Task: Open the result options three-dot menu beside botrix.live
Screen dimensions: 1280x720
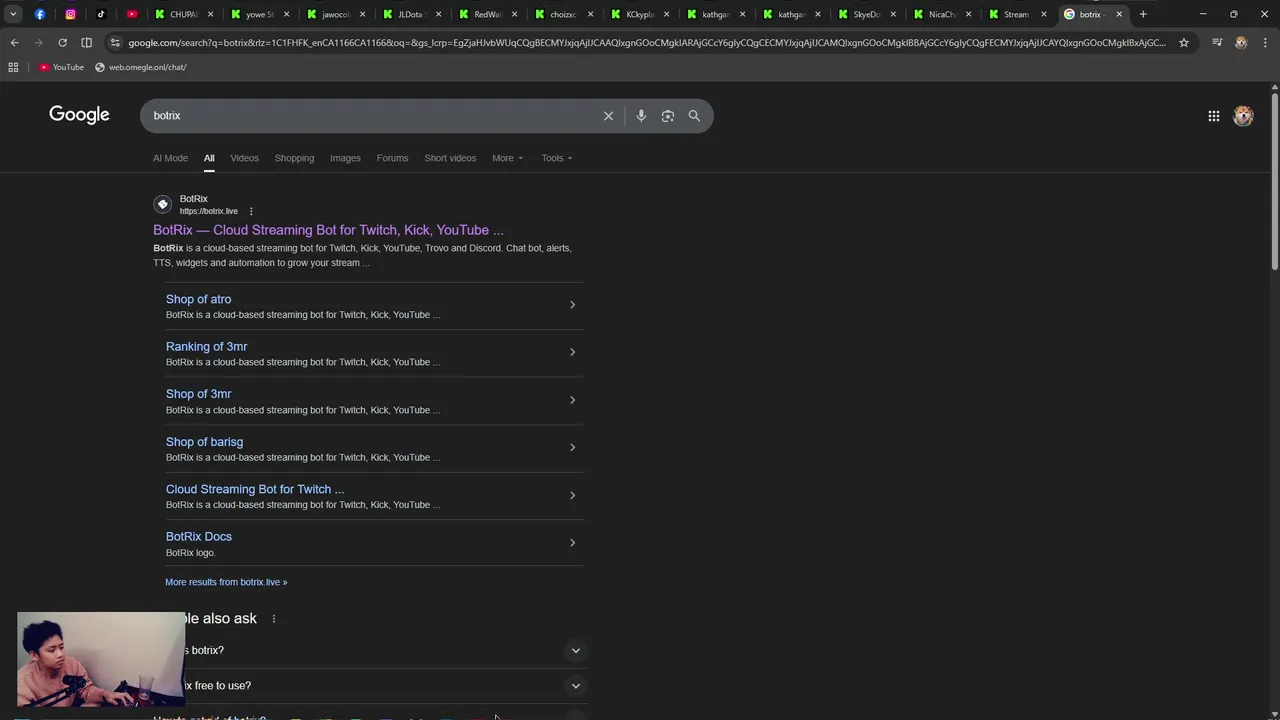Action: 251,211
